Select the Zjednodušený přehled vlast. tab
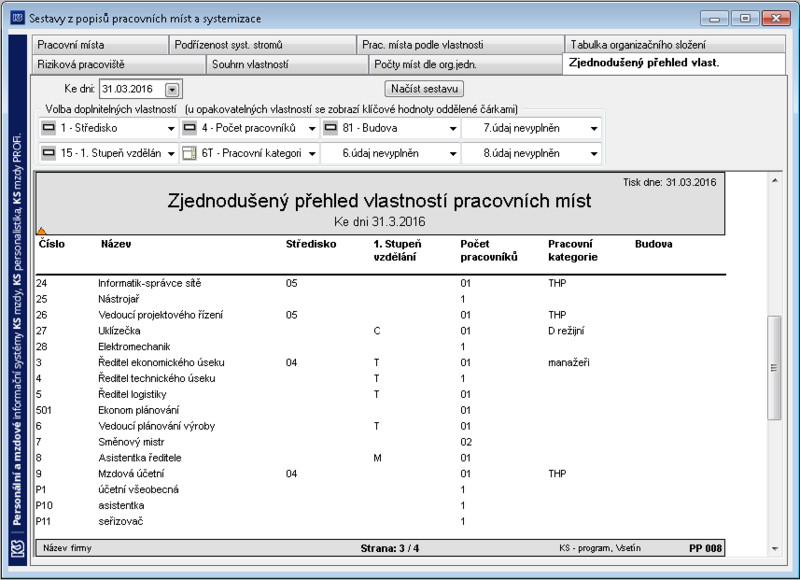 674,64
